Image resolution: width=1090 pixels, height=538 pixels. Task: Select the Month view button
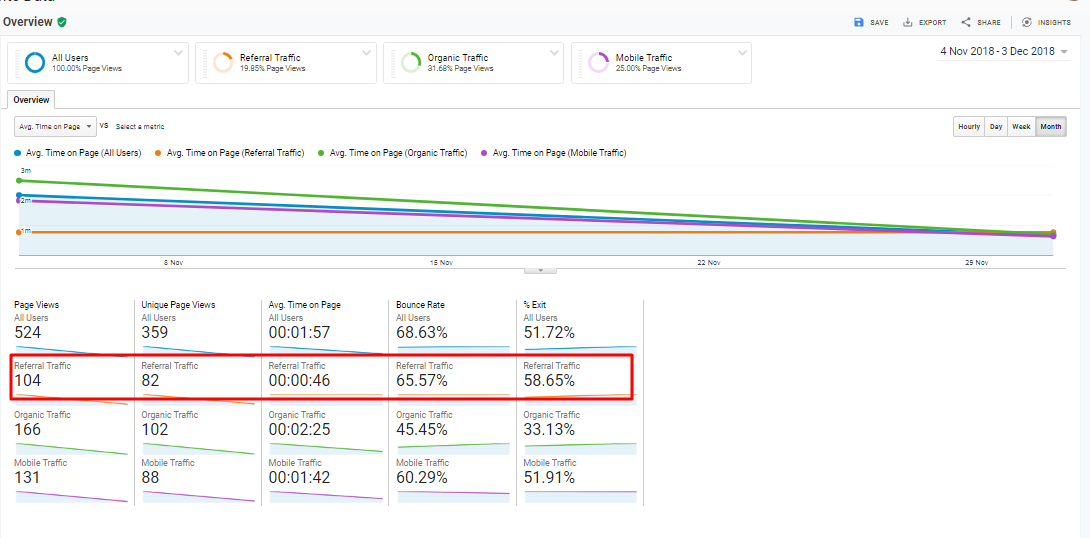click(x=1050, y=127)
